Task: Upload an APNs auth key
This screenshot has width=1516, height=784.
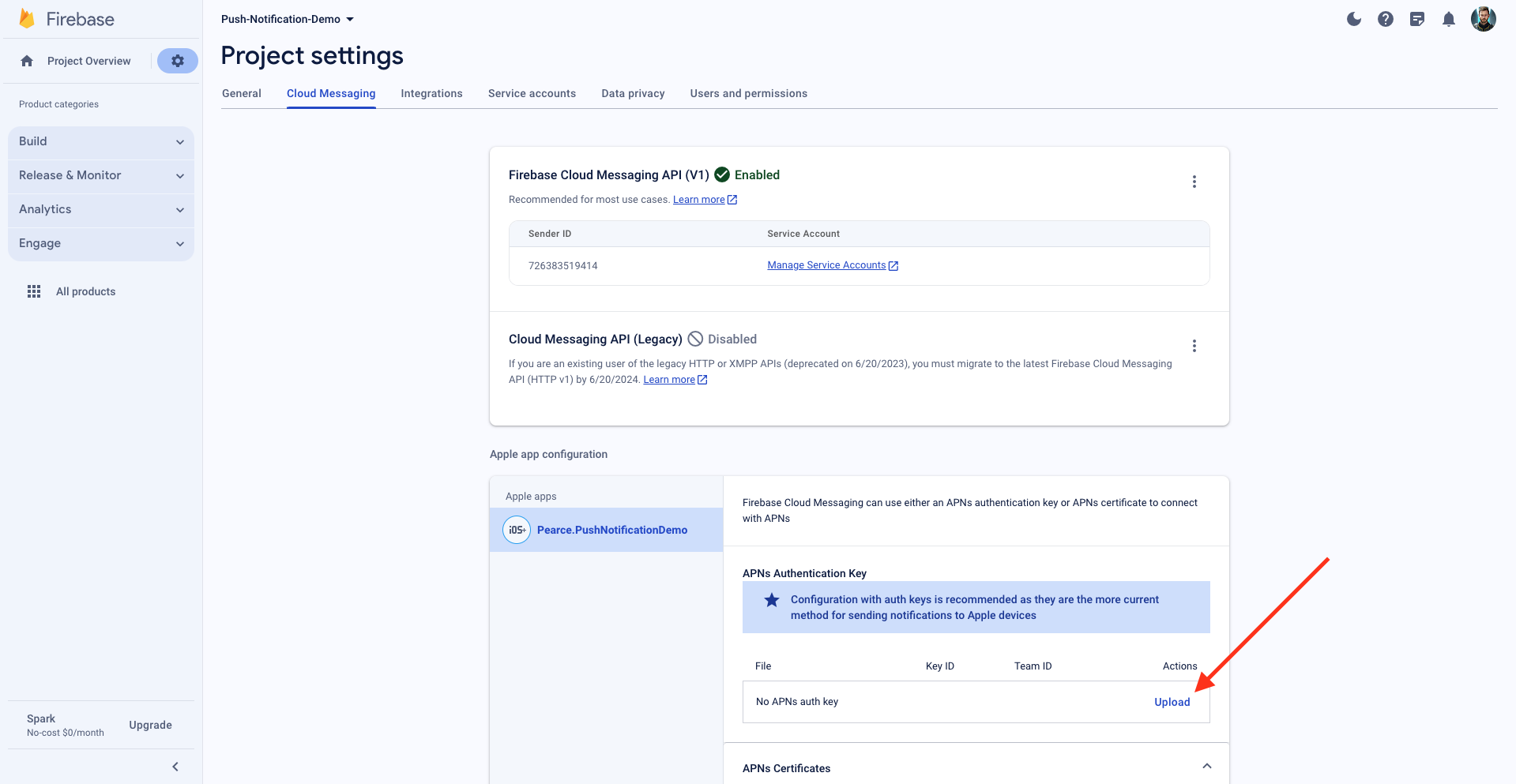Action: 1172,702
